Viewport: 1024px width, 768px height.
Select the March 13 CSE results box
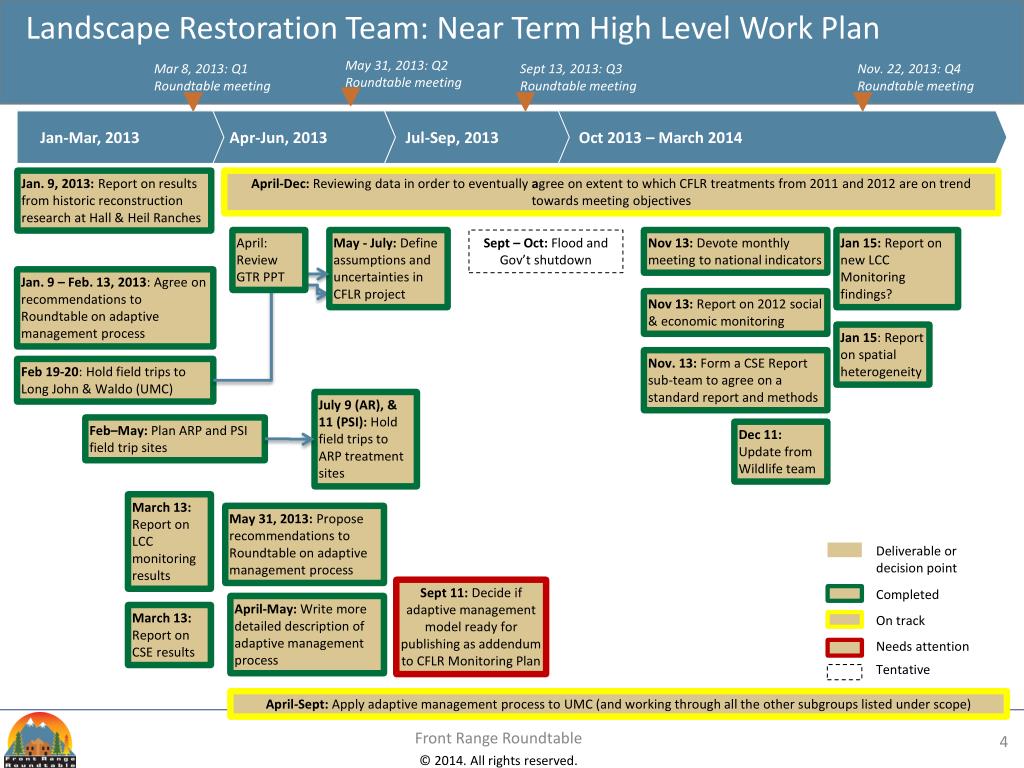pyautogui.click(x=169, y=635)
